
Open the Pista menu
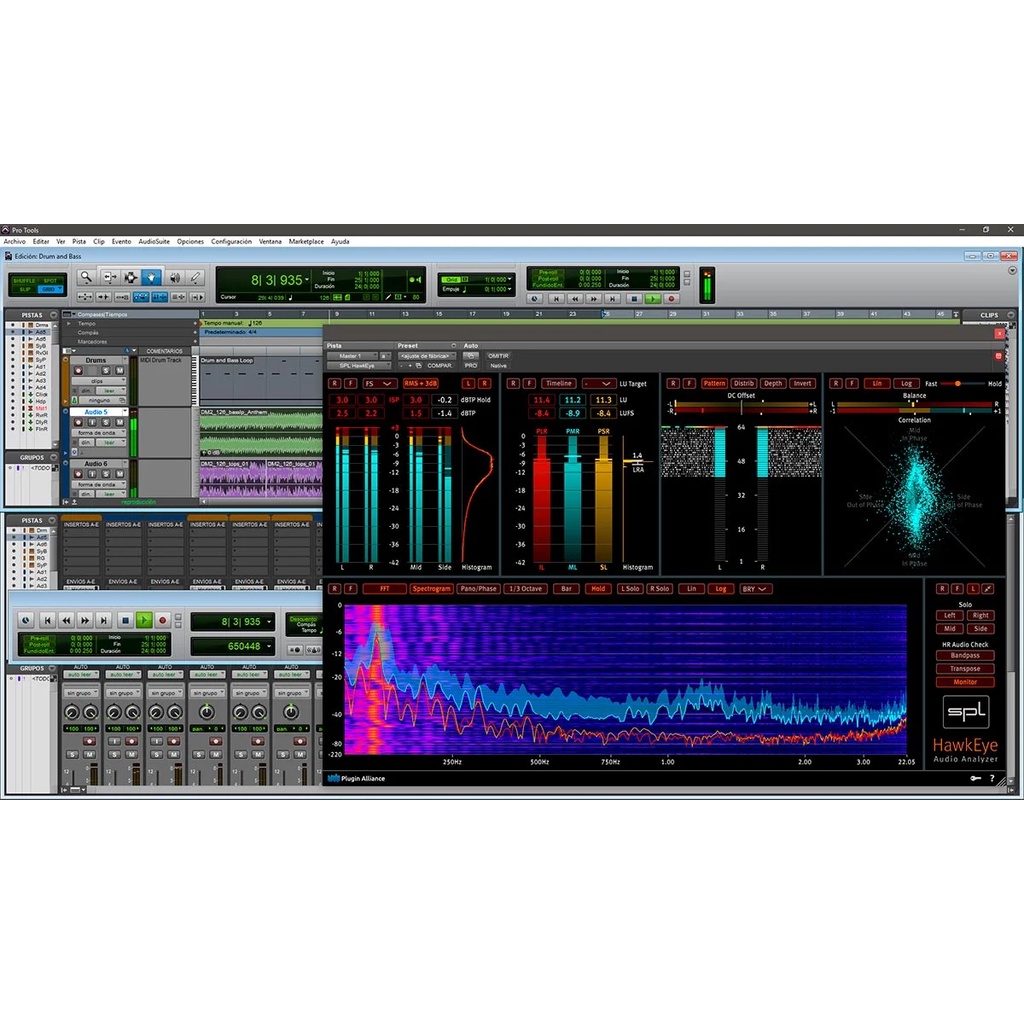(79, 242)
